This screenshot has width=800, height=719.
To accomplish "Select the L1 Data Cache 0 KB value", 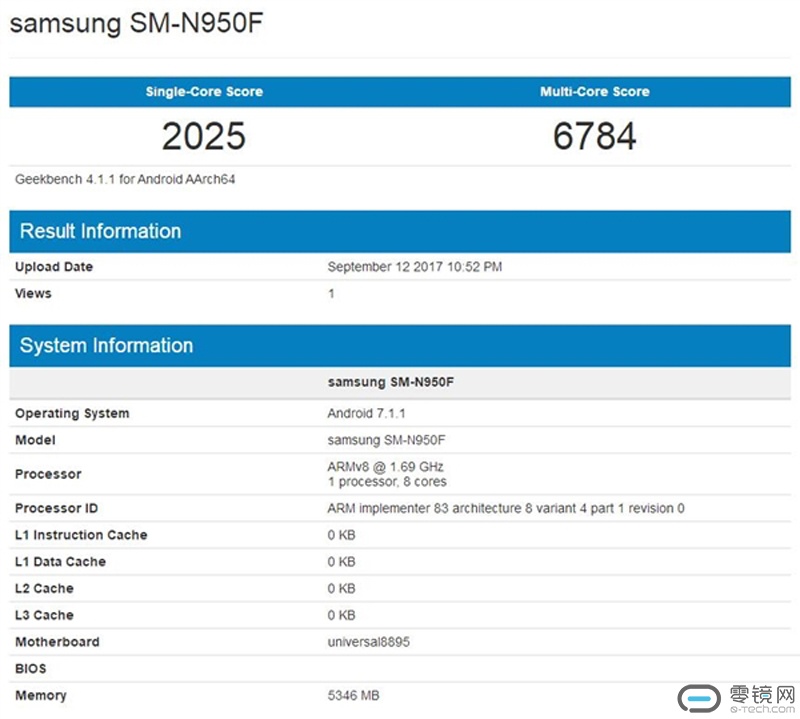I will click(x=341, y=561).
